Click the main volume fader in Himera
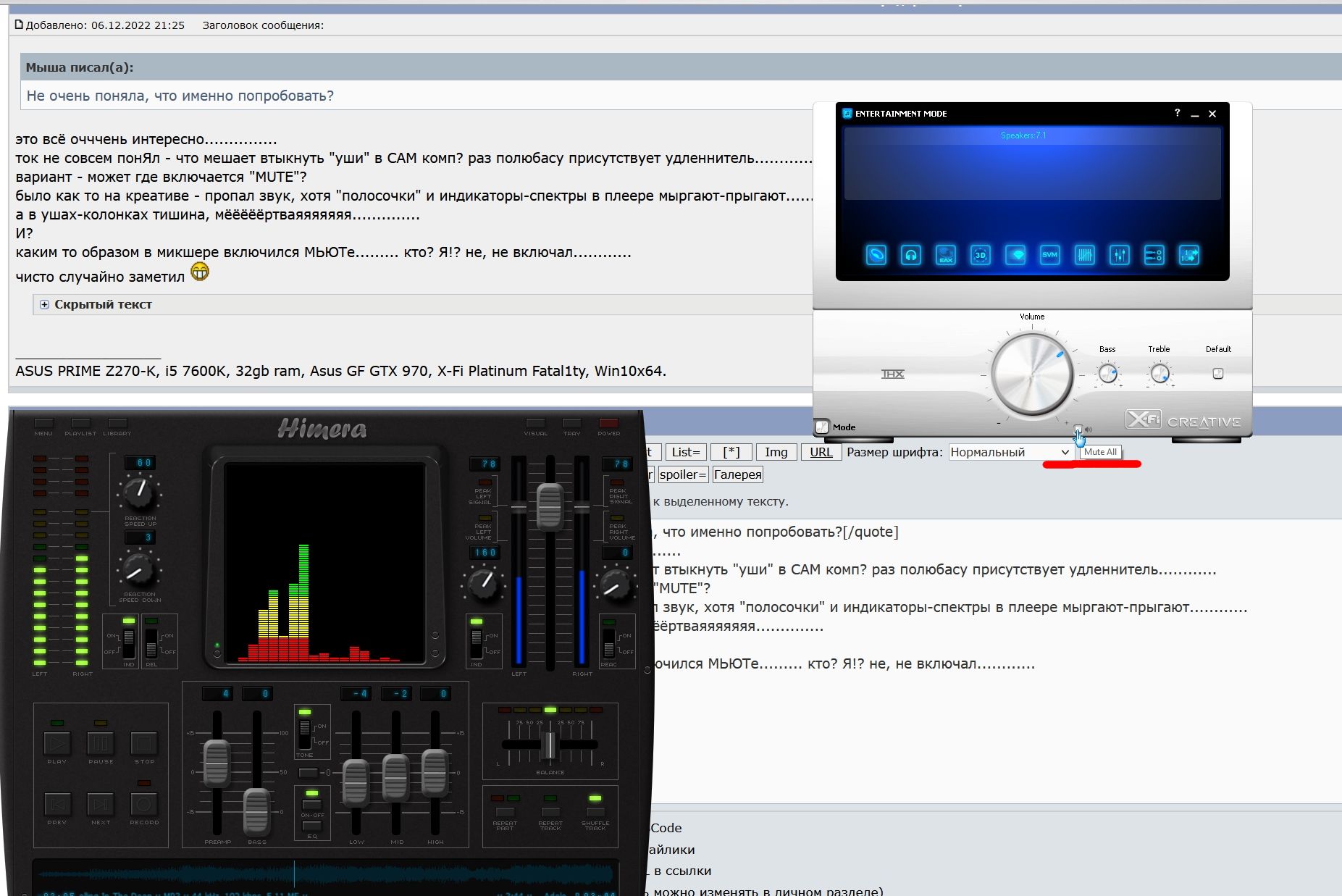Screen dimensions: 1342x896 [x=550, y=506]
